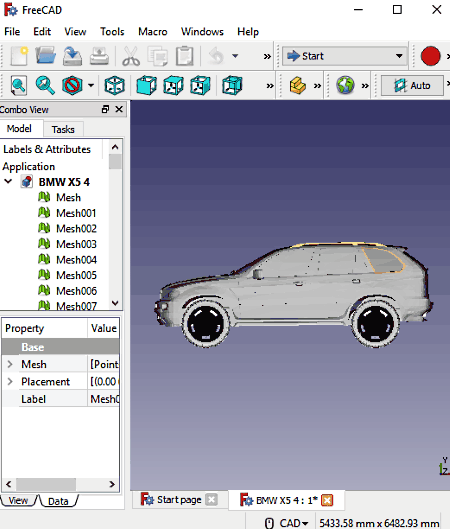Switch to the Model tab

click(x=19, y=129)
